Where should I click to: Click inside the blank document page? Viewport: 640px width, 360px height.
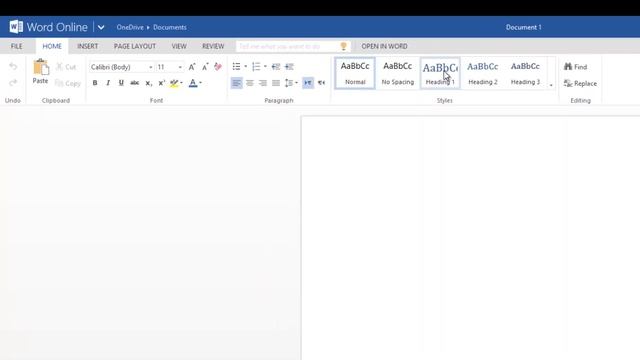(x=471, y=238)
